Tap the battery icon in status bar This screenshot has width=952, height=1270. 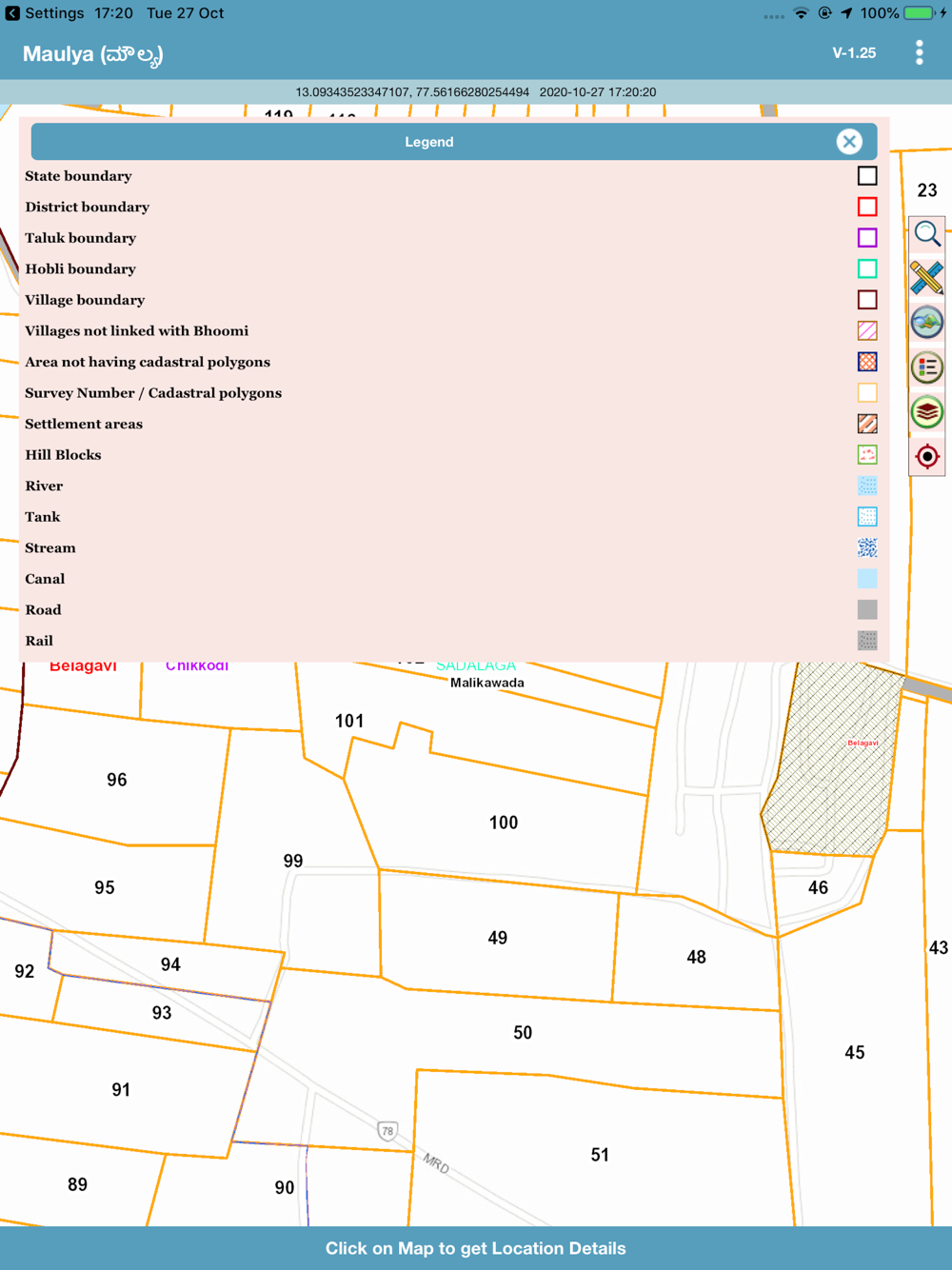pyautogui.click(x=918, y=13)
